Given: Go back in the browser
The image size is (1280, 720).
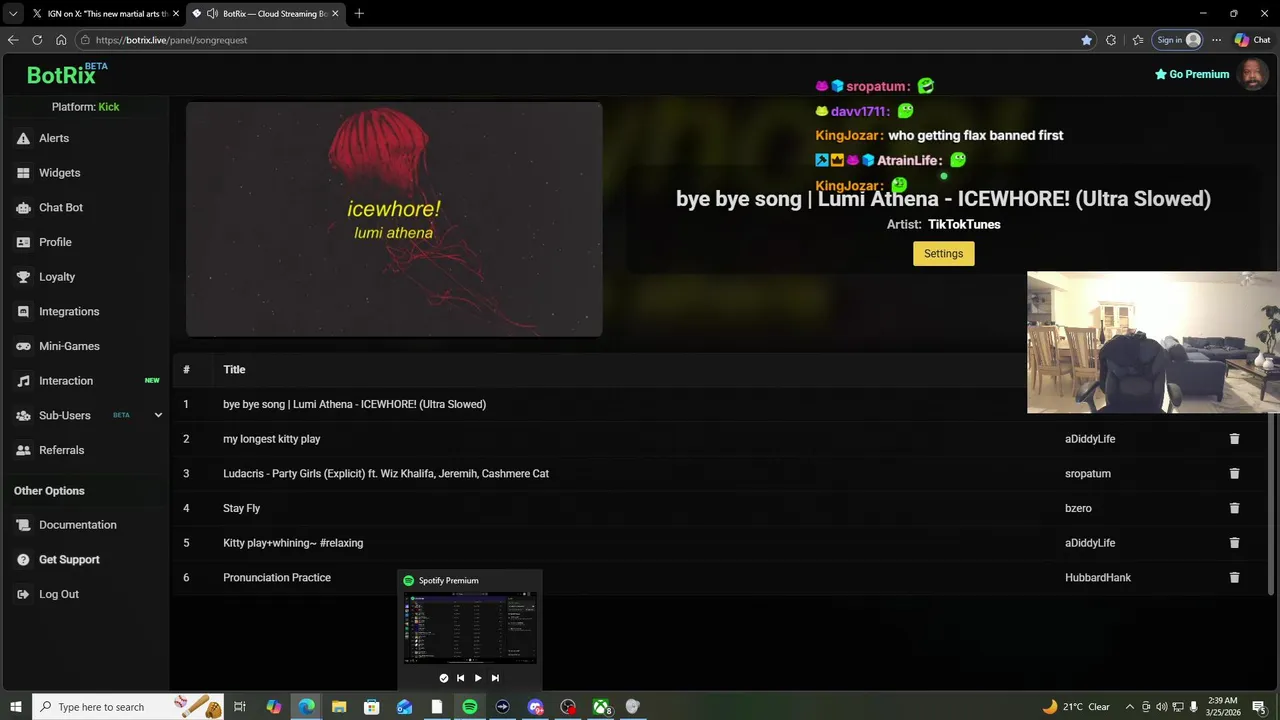Looking at the screenshot, I should point(13,40).
